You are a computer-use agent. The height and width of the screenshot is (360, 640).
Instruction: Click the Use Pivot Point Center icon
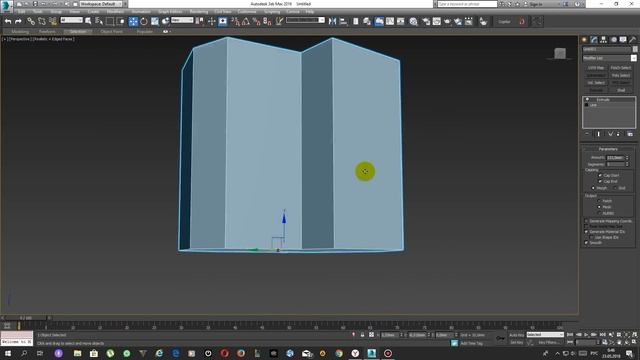coord(200,21)
